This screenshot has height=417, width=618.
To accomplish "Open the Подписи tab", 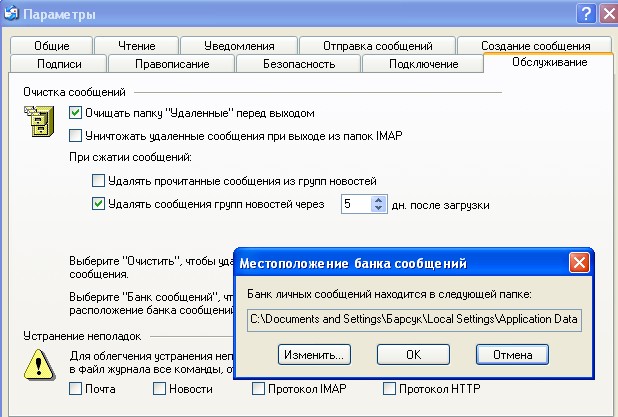I will tap(59, 64).
